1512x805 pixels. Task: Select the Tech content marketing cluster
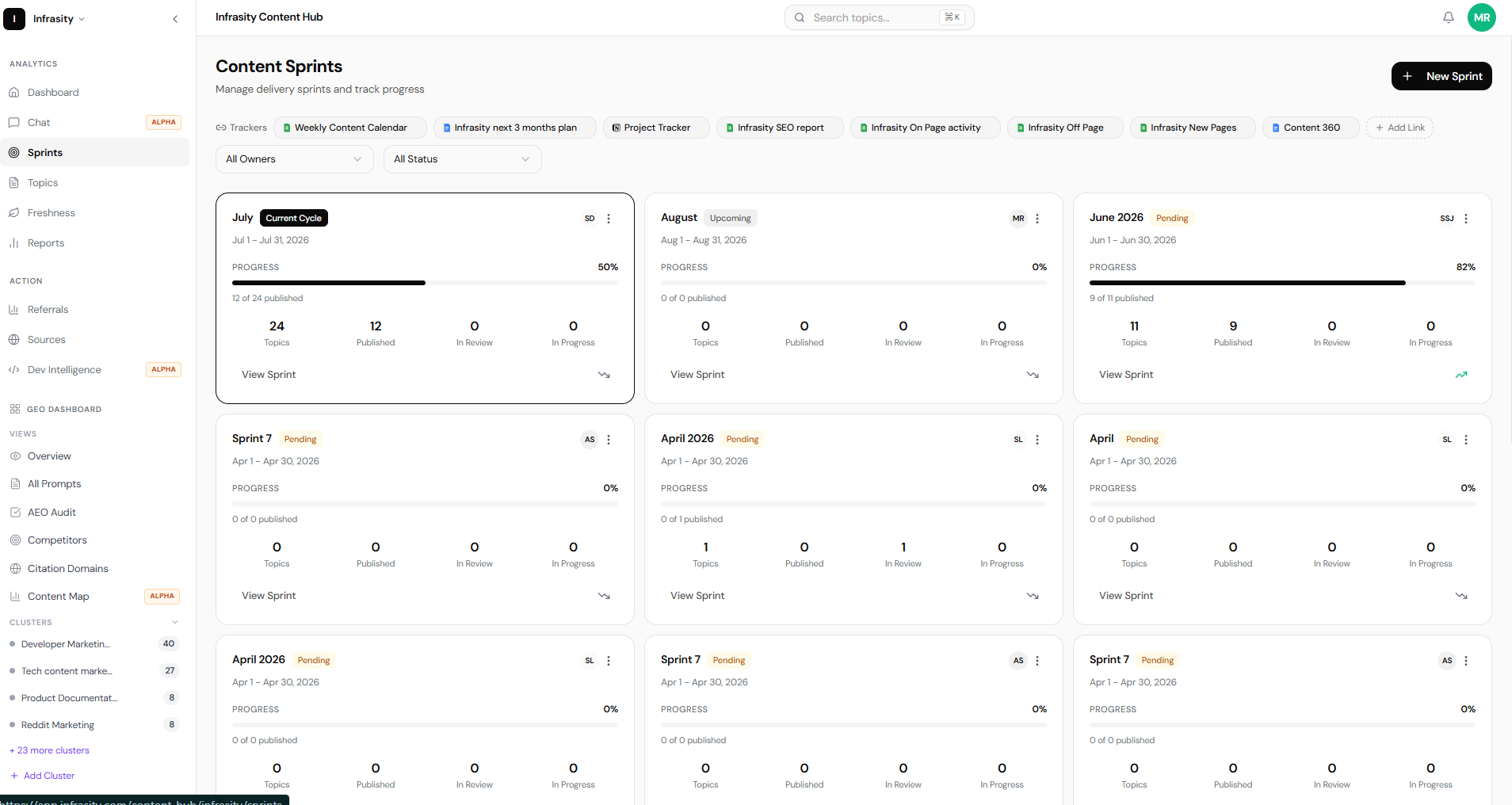(95, 671)
